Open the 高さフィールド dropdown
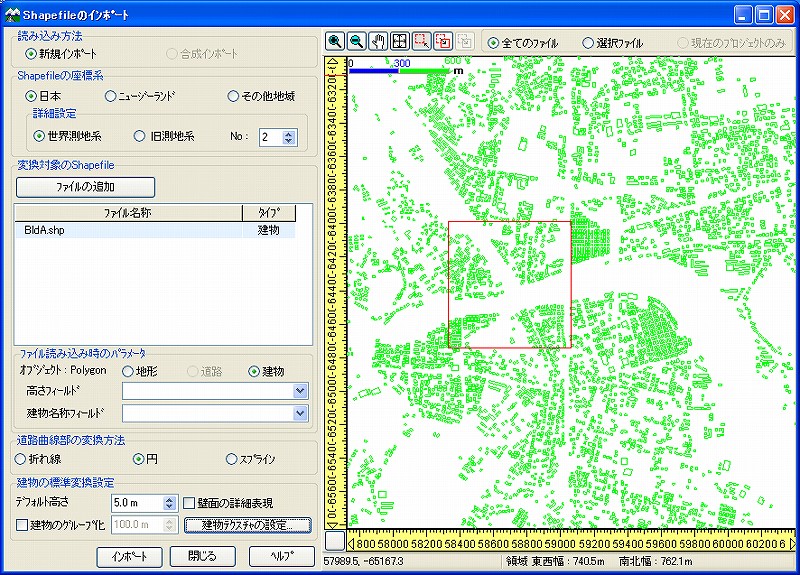Image resolution: width=800 pixels, height=575 pixels. coord(300,391)
